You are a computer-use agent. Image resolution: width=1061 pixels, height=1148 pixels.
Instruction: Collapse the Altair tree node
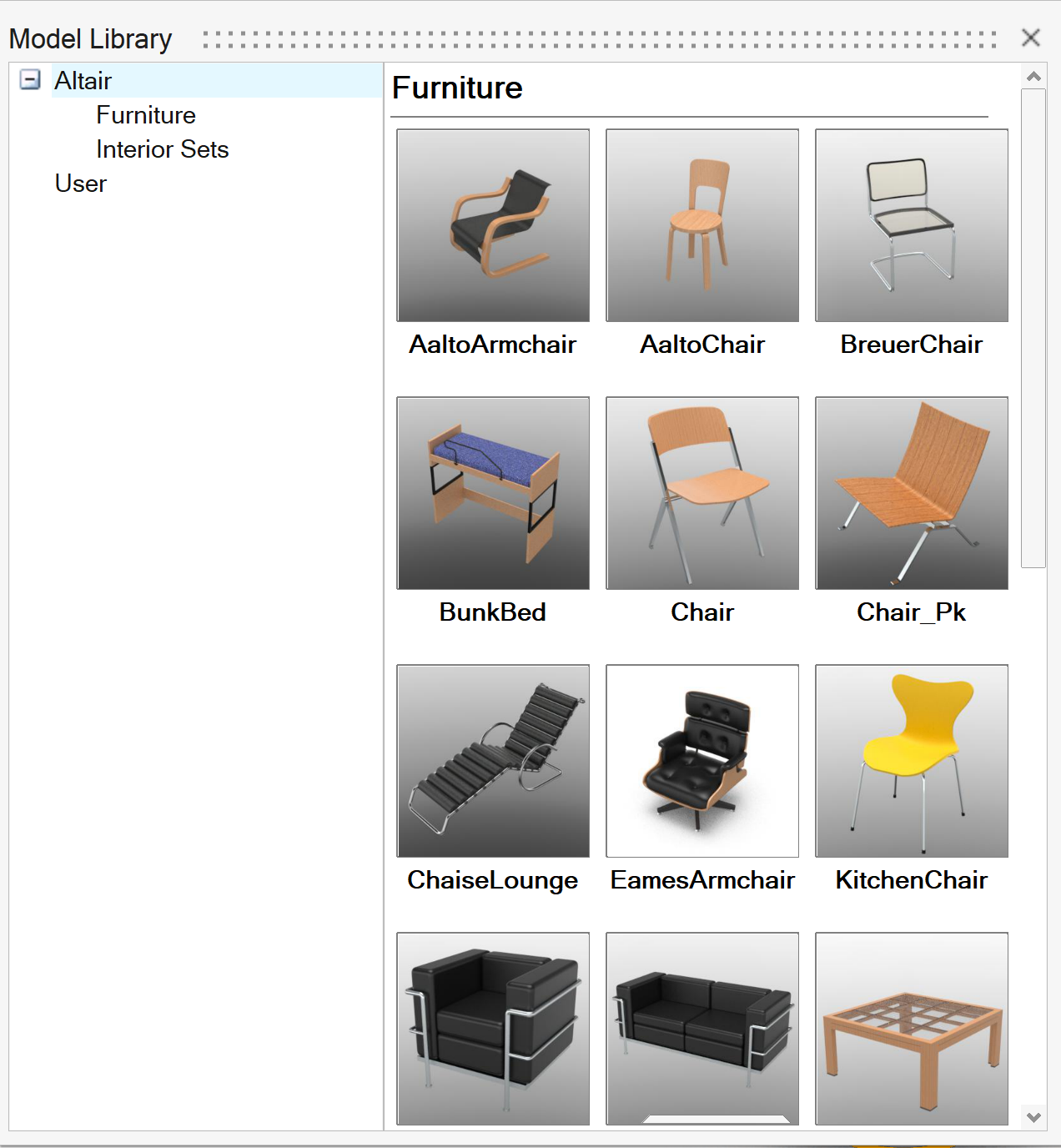tap(30, 80)
